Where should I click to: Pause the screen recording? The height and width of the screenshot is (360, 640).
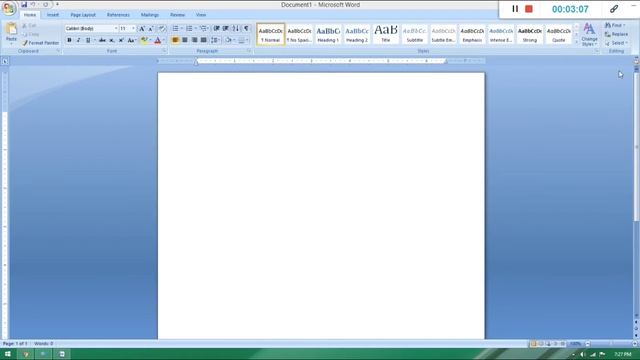[515, 9]
